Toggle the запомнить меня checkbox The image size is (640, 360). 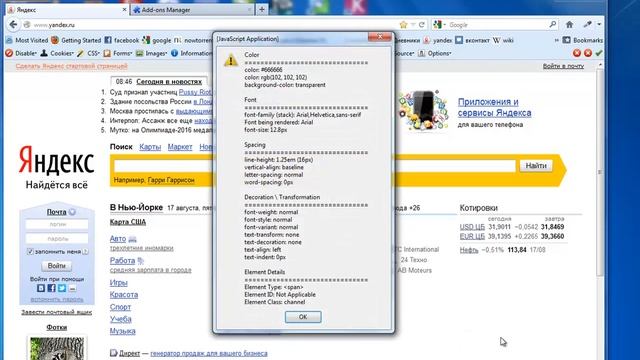click(x=30, y=251)
